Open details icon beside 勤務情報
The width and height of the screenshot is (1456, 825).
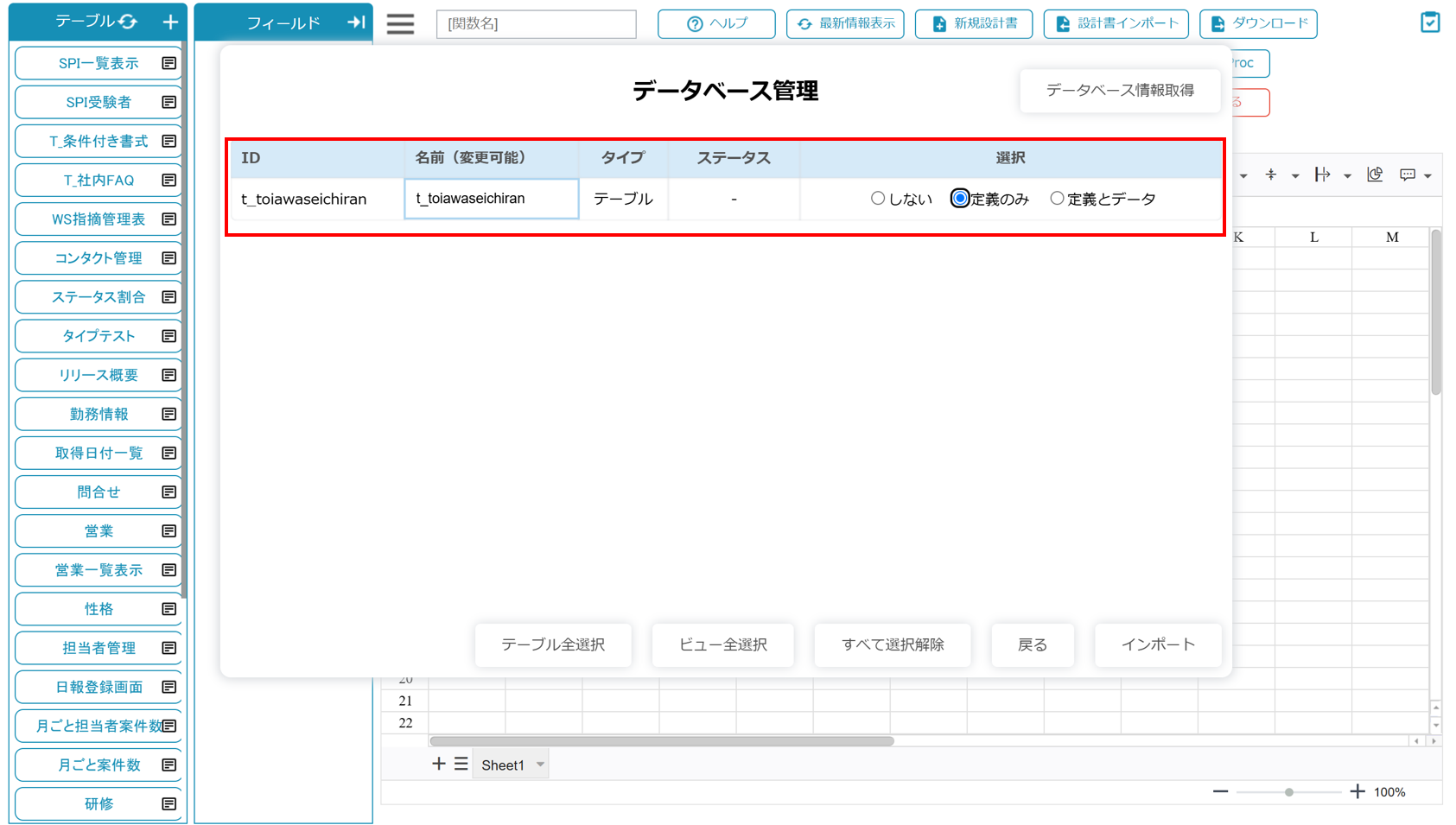pos(169,414)
